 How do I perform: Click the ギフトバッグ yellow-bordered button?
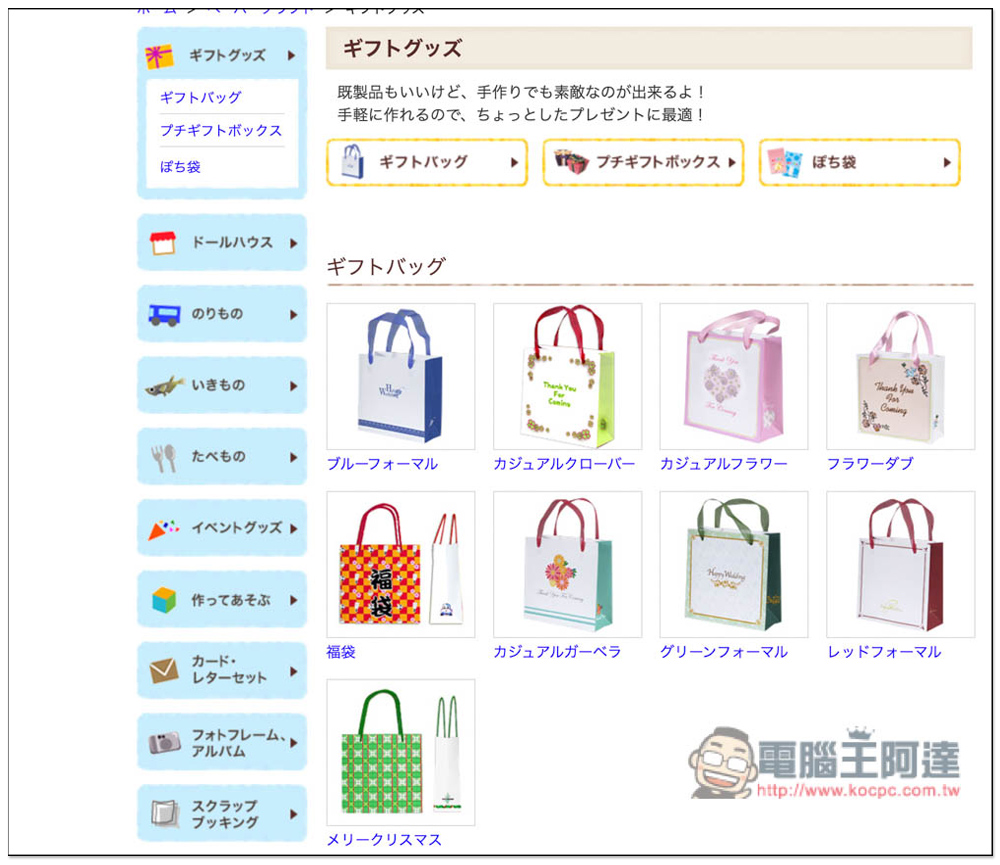[x=427, y=163]
